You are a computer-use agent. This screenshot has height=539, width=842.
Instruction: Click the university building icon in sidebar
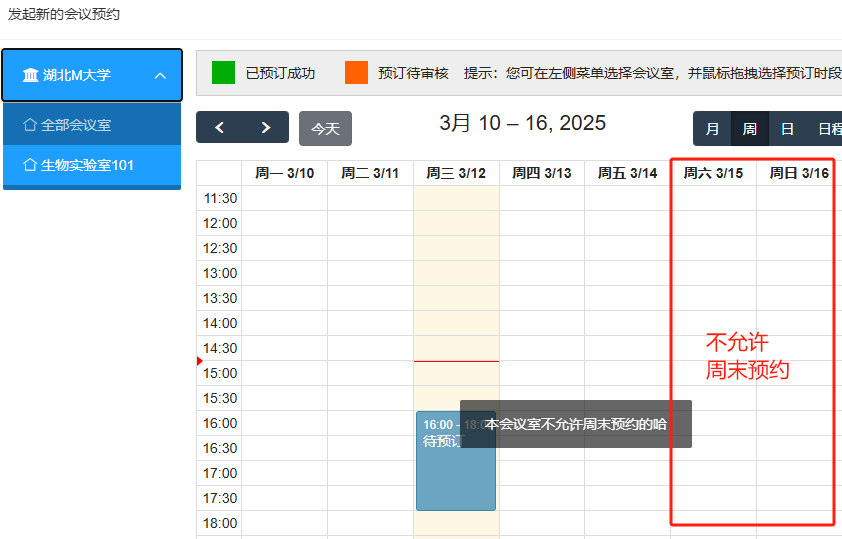tap(30, 75)
